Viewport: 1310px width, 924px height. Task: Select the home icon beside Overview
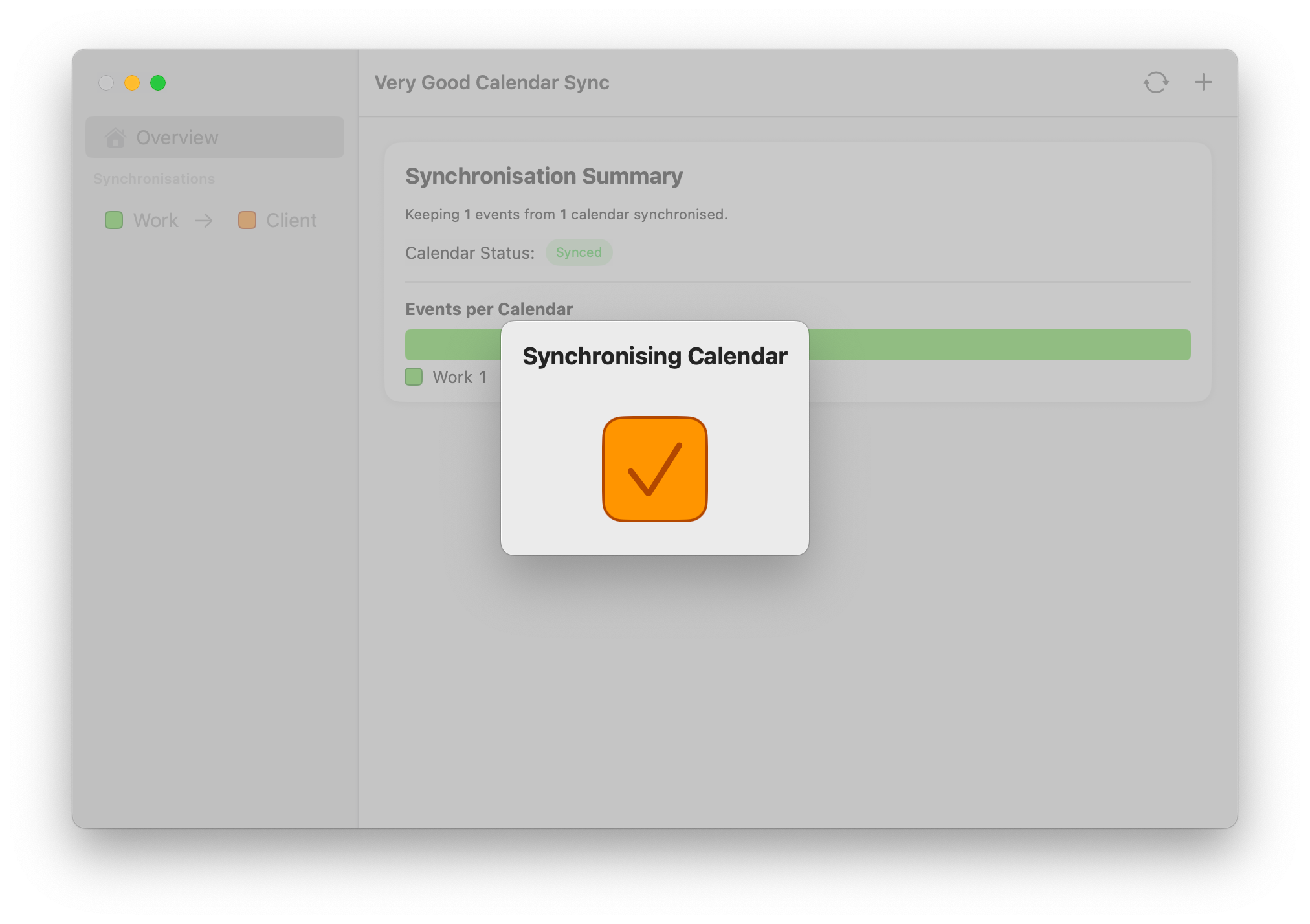tap(117, 137)
